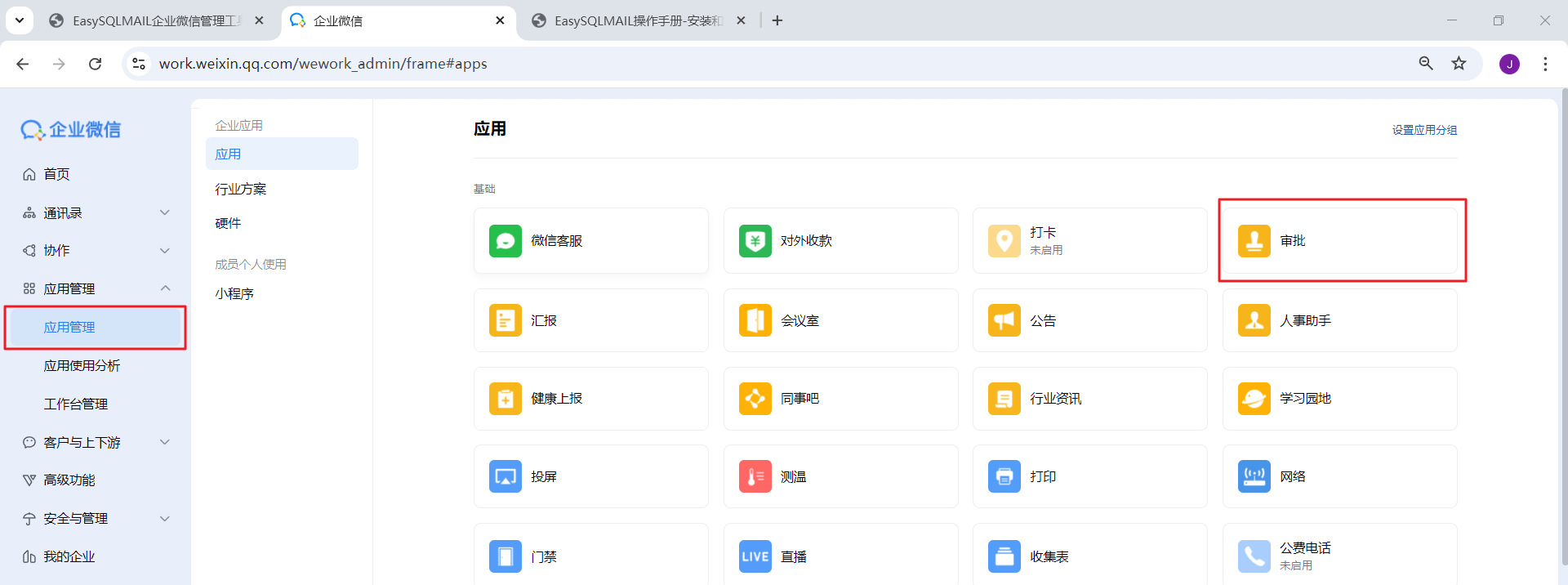Open the 同事吧 orange icon
This screenshot has height=585, width=1568.
click(755, 399)
